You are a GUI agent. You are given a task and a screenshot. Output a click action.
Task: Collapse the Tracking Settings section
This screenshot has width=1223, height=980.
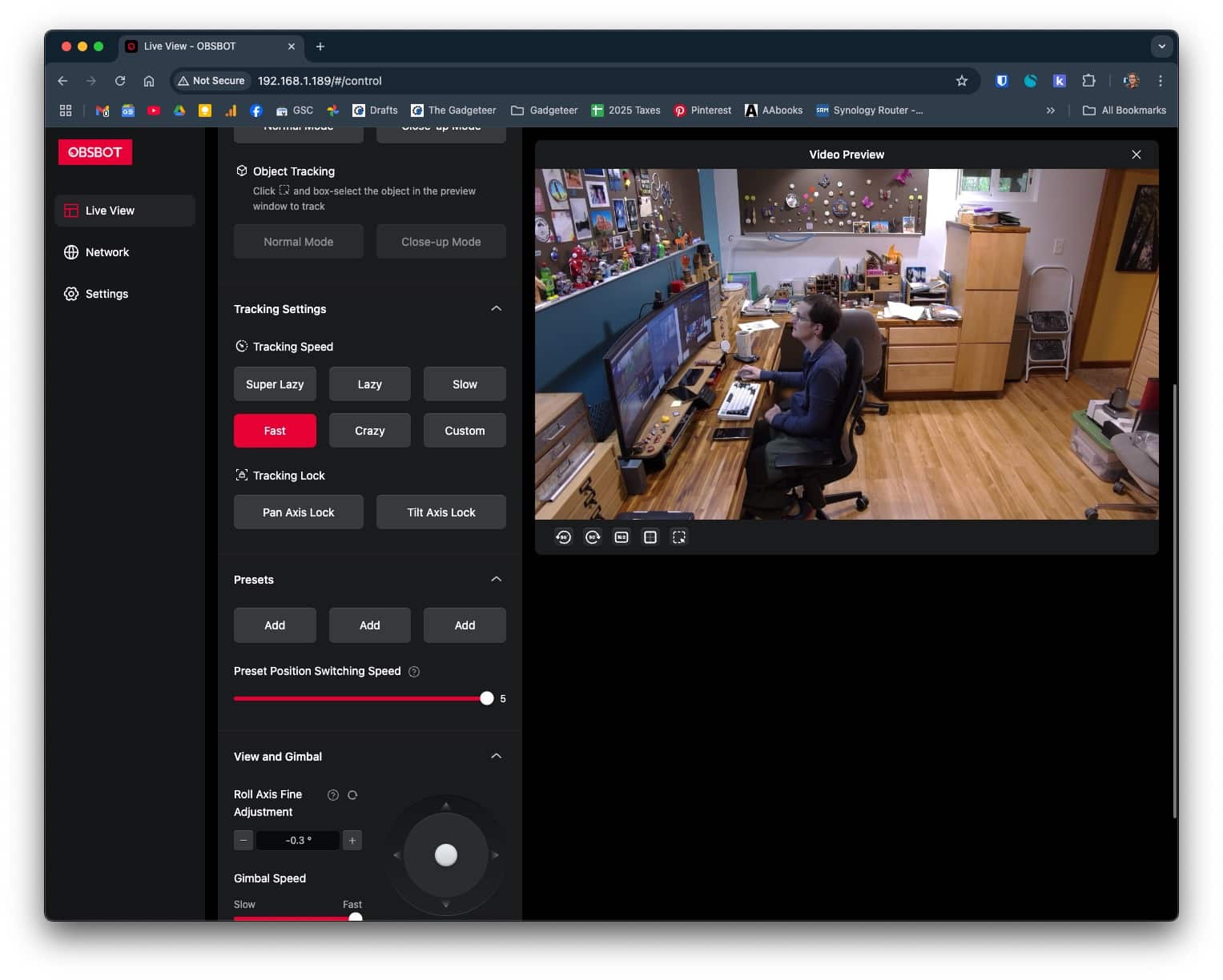(x=496, y=309)
